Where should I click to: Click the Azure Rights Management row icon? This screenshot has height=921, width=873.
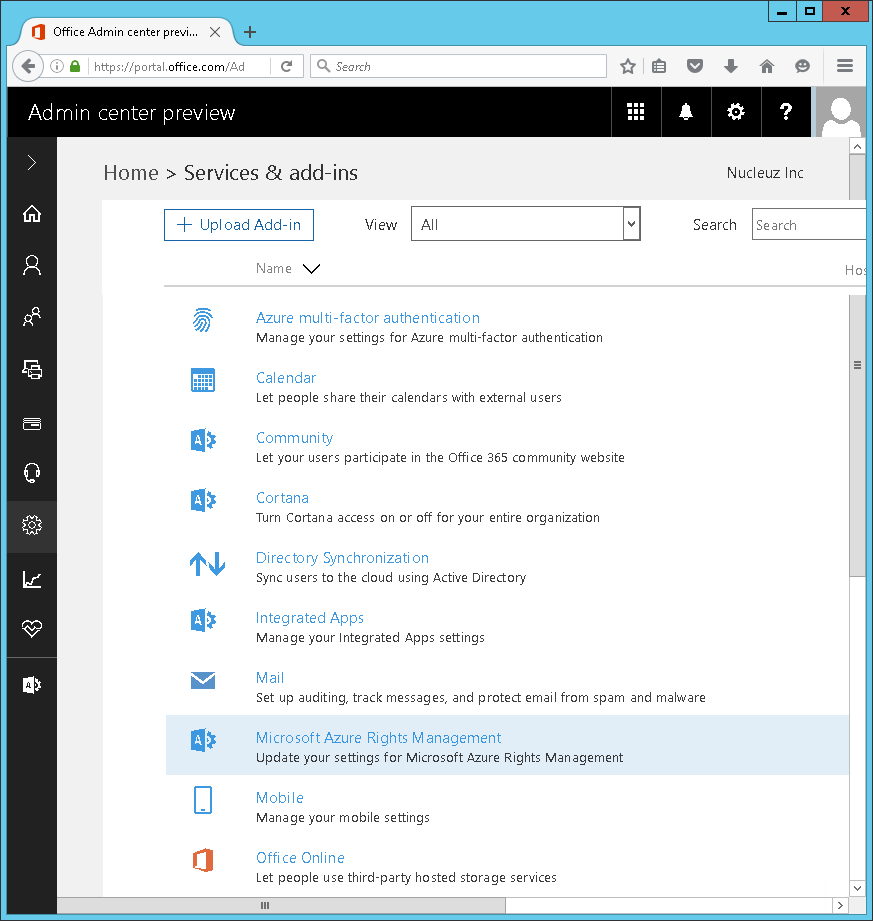[x=203, y=740]
